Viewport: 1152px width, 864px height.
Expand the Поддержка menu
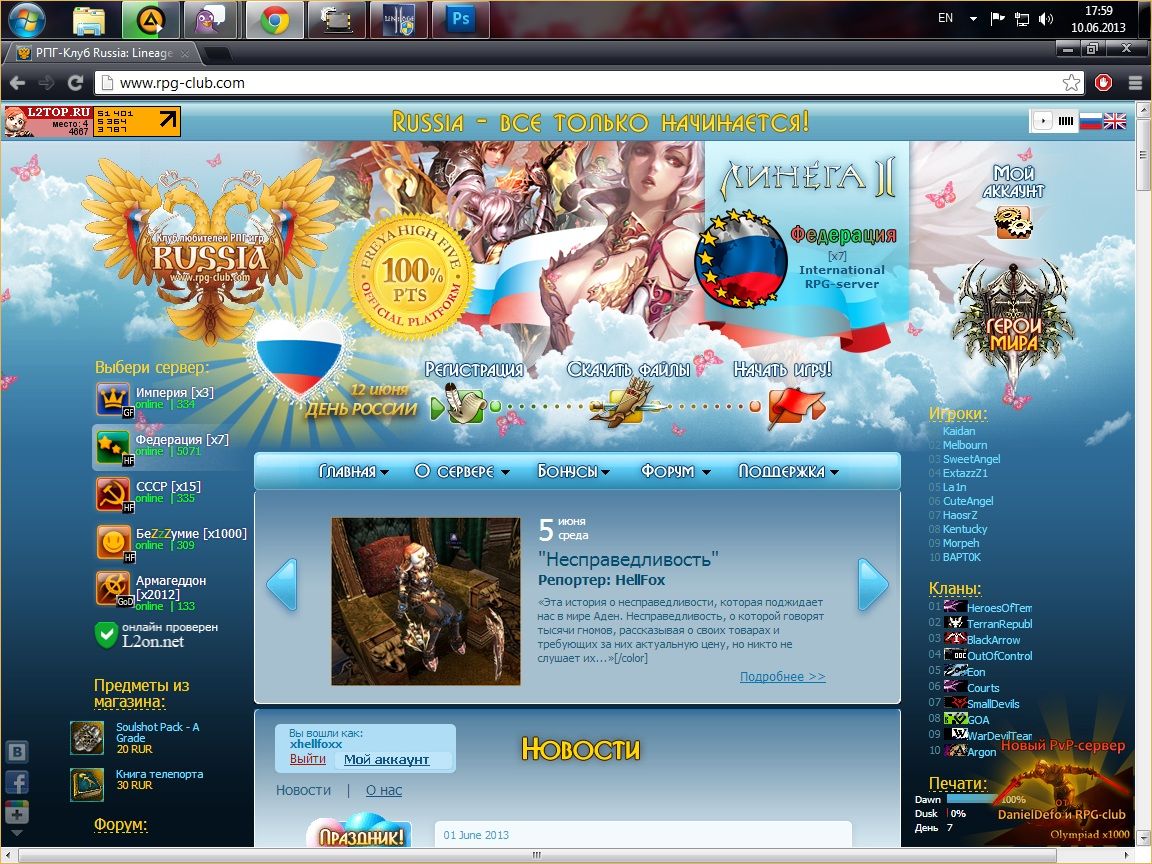788,471
